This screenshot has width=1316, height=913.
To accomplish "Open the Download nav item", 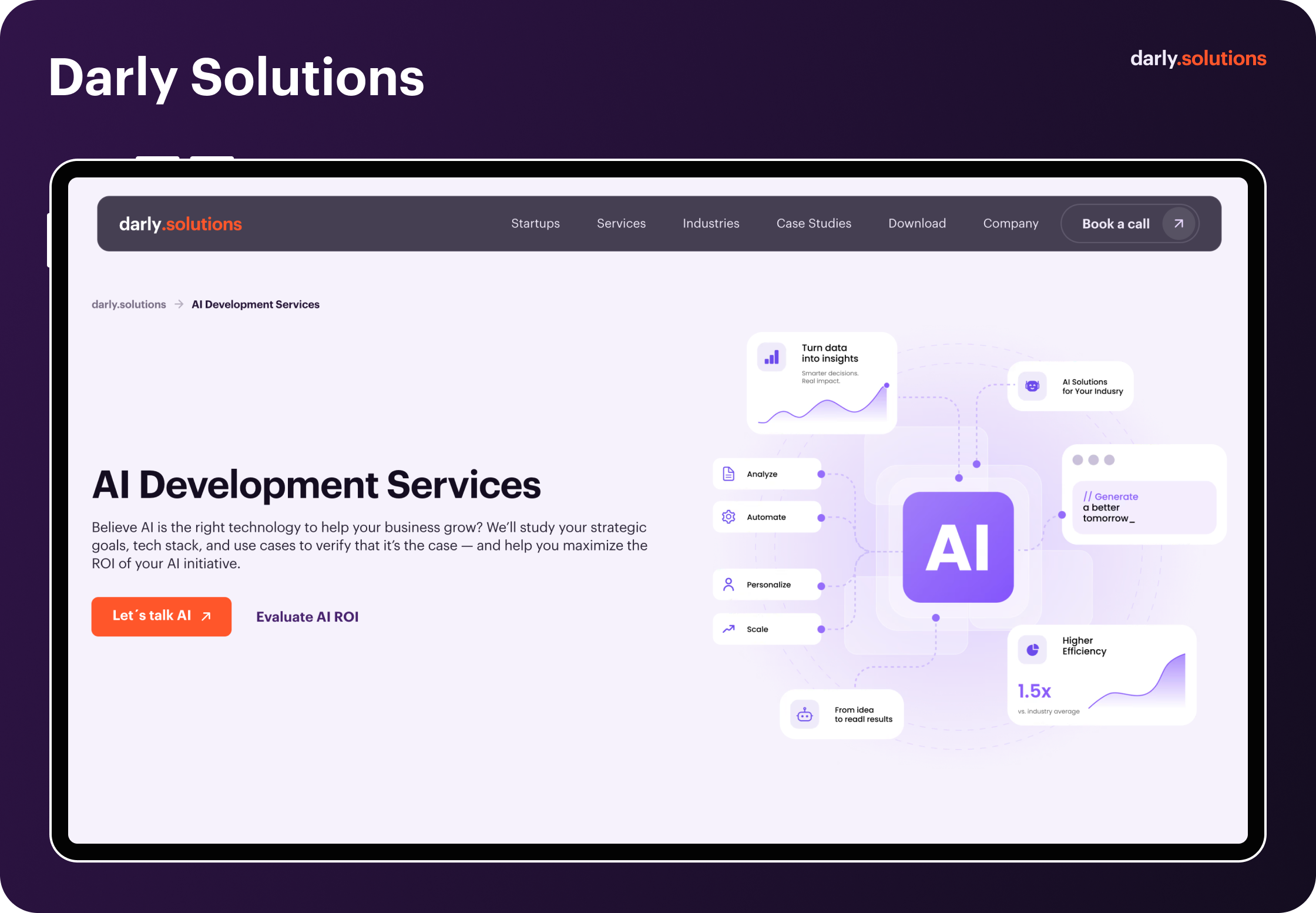I will [x=917, y=223].
